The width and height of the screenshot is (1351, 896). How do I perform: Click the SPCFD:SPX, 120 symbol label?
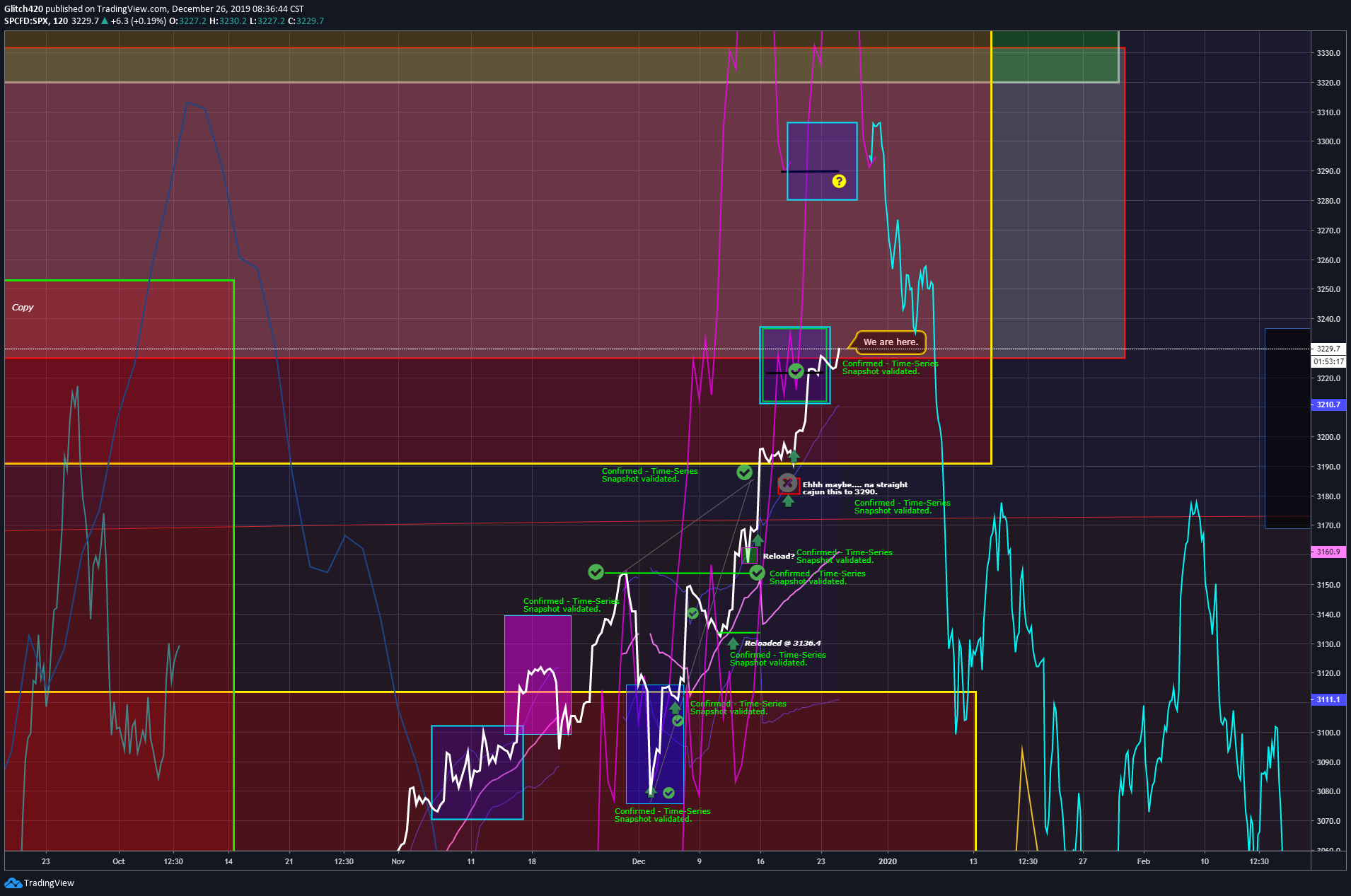(36, 21)
